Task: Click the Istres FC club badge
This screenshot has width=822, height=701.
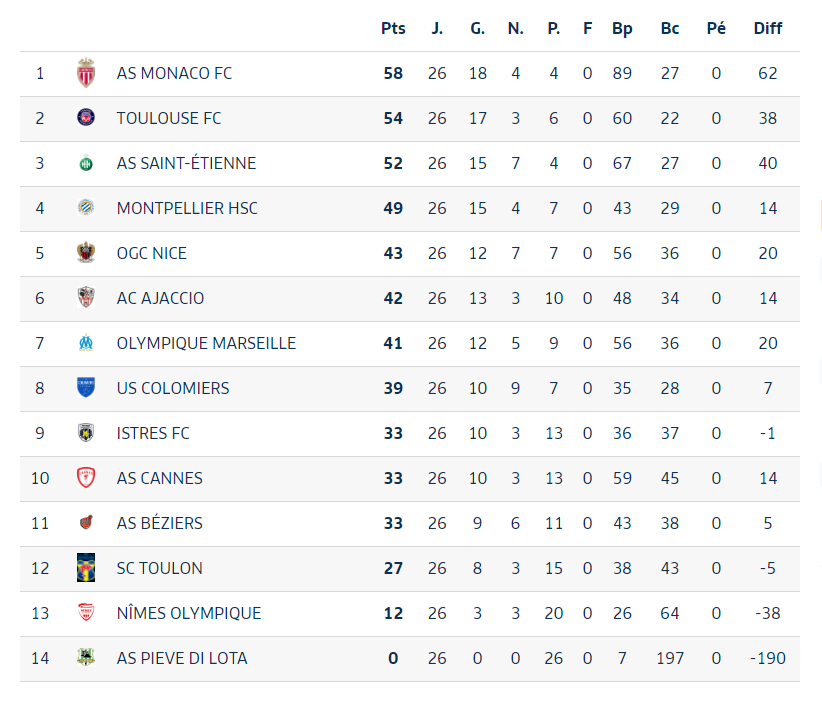Action: [86, 433]
